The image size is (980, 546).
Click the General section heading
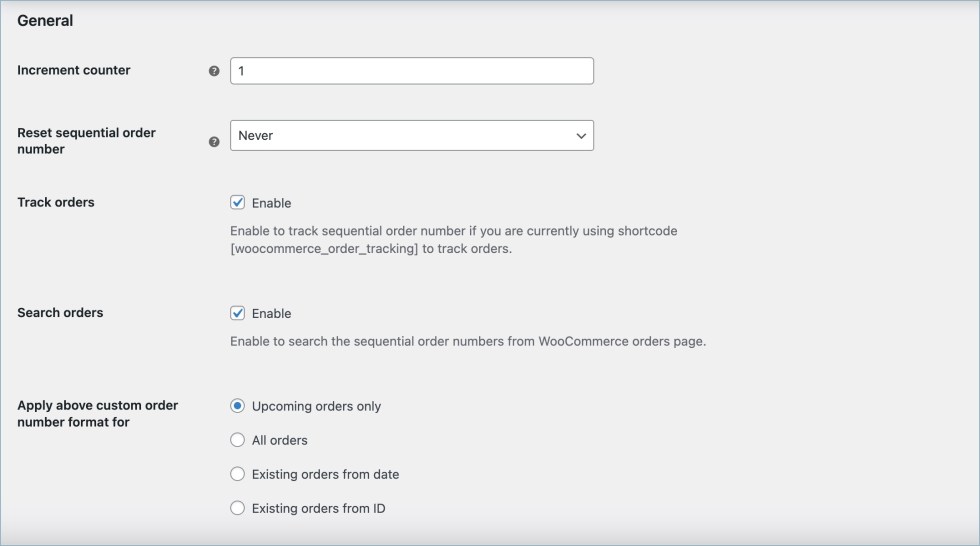(45, 20)
